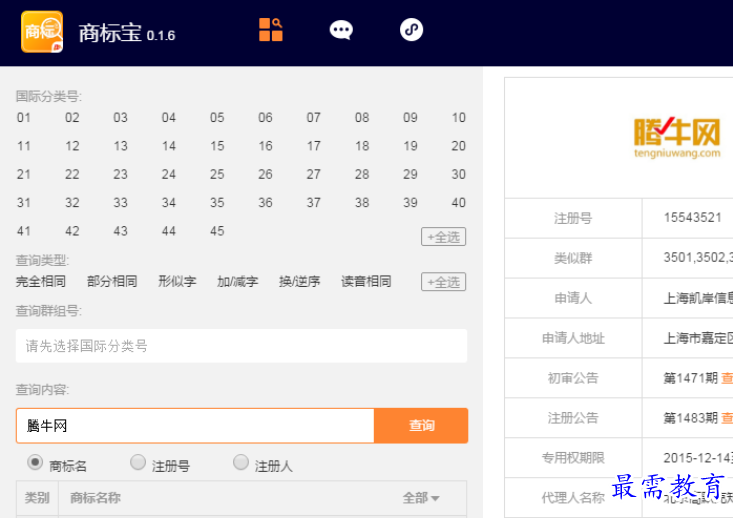The width and height of the screenshot is (733, 518).
Task: Click the 查询群组号 input field
Action: [241, 346]
